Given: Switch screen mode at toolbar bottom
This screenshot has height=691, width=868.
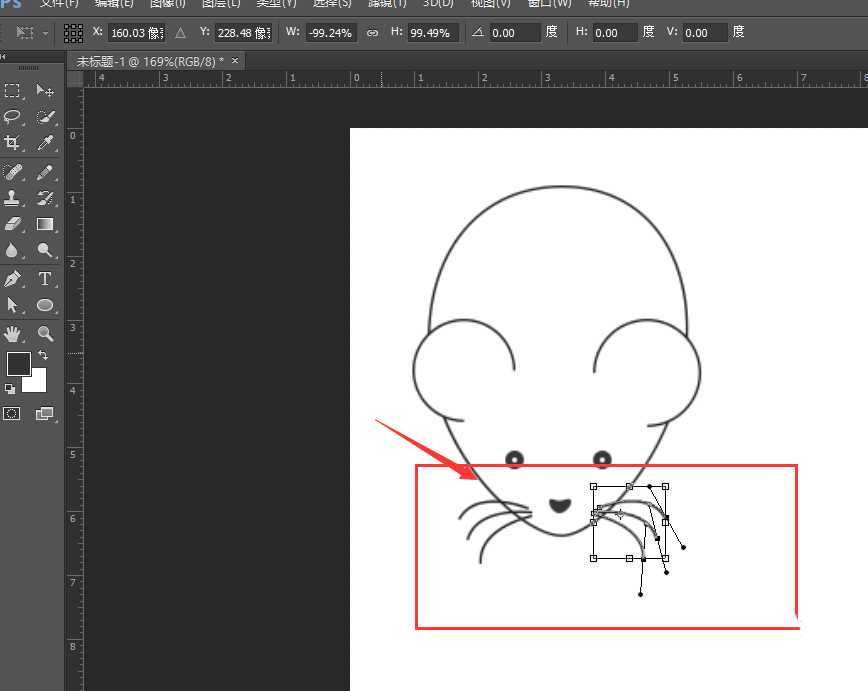Looking at the screenshot, I should click(46, 413).
